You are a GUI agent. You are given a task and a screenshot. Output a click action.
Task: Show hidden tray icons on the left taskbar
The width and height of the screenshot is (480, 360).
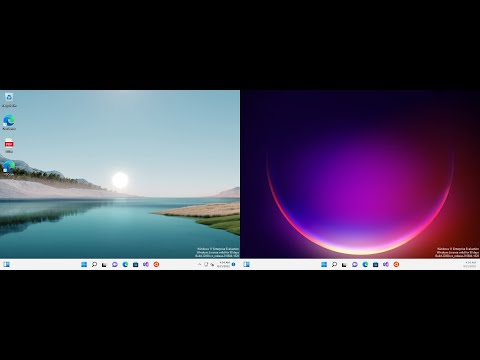click(x=200, y=264)
